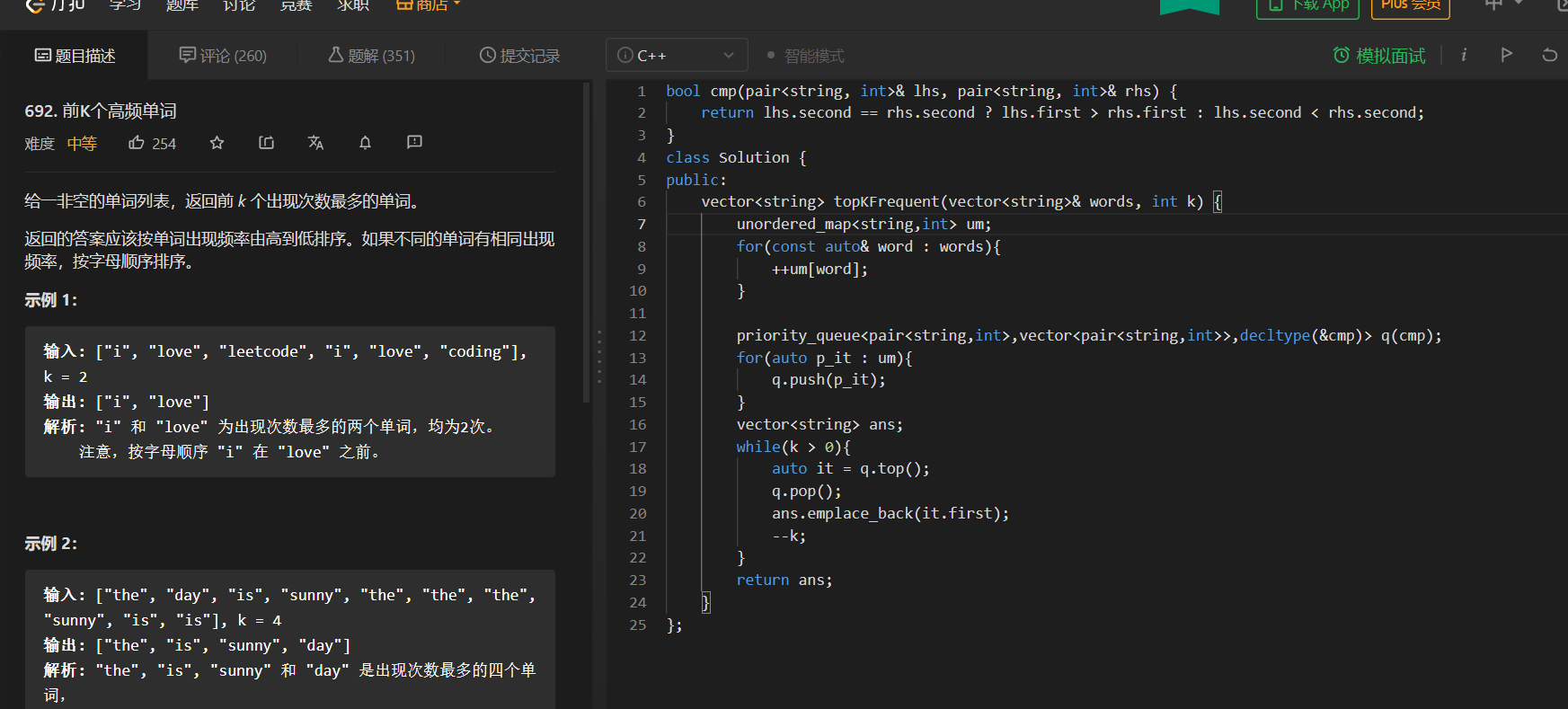
Task: Click the problem title 692. 前K个高频单词
Action: [x=101, y=111]
